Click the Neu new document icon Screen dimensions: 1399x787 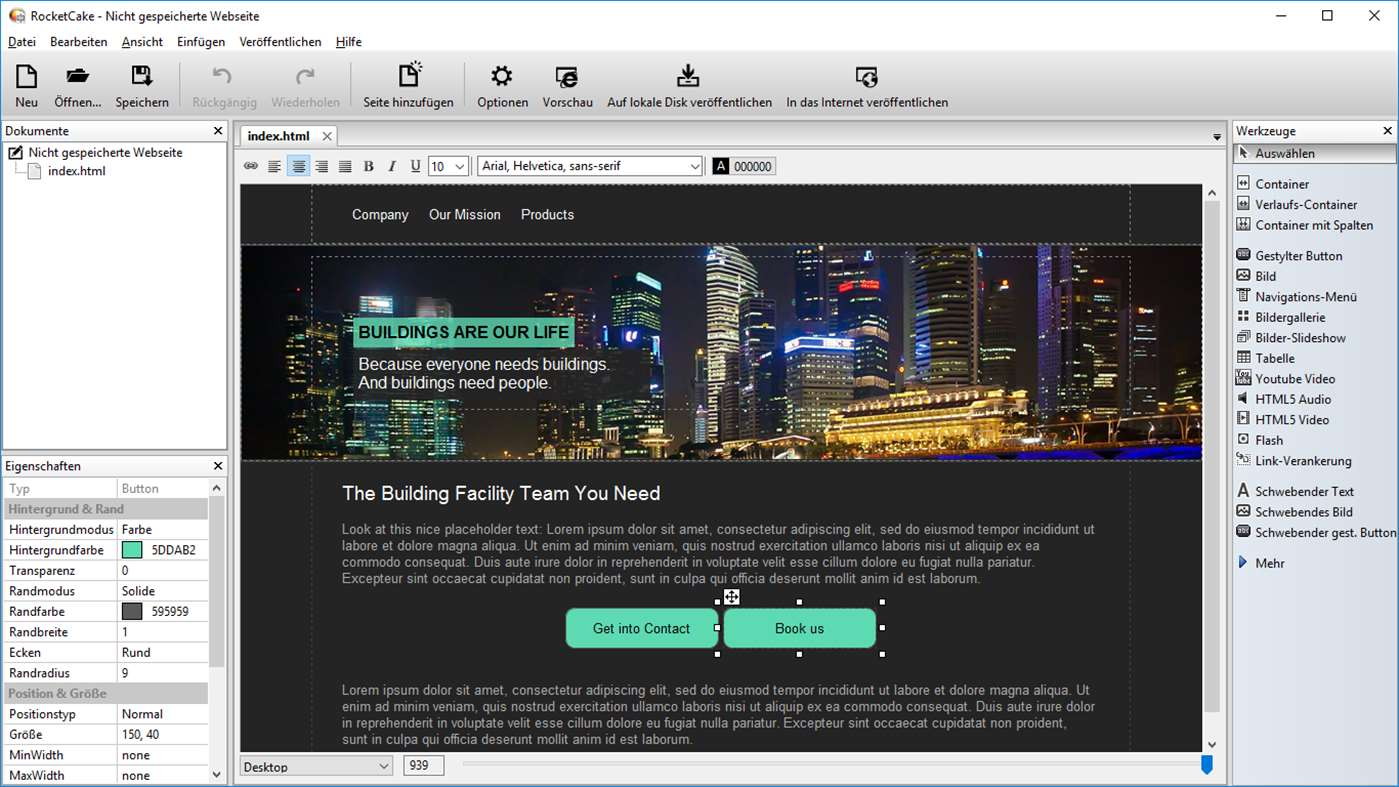(x=26, y=78)
